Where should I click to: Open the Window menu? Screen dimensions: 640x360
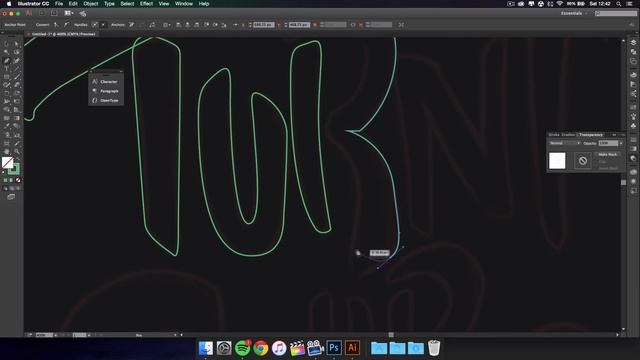point(184,4)
